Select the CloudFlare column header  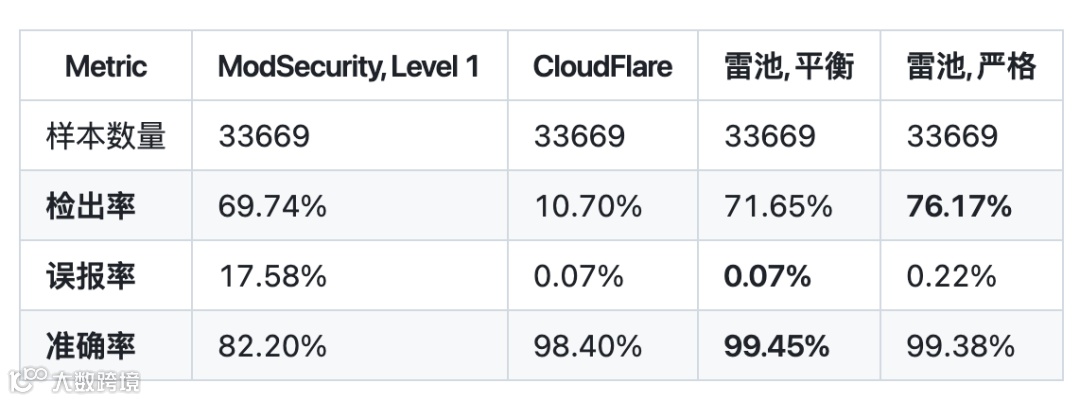(x=602, y=67)
